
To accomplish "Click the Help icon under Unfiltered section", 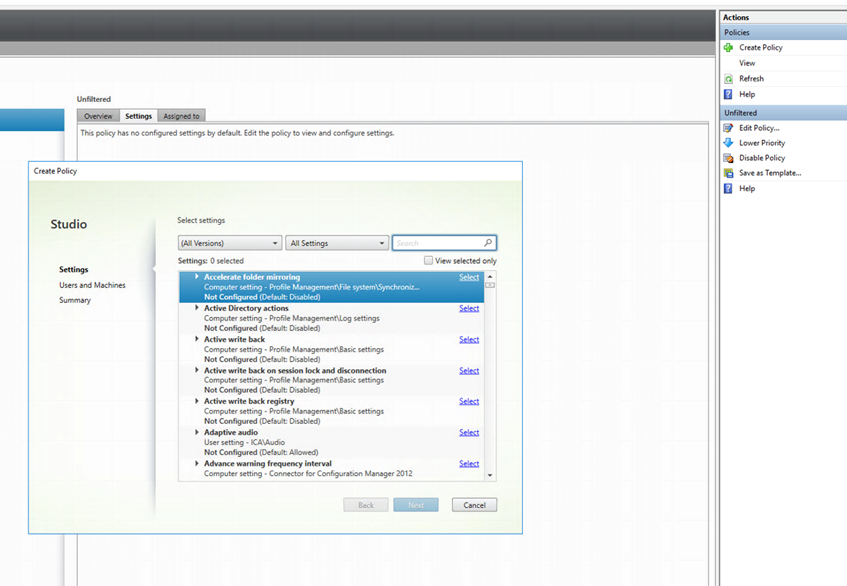I will coord(728,188).
